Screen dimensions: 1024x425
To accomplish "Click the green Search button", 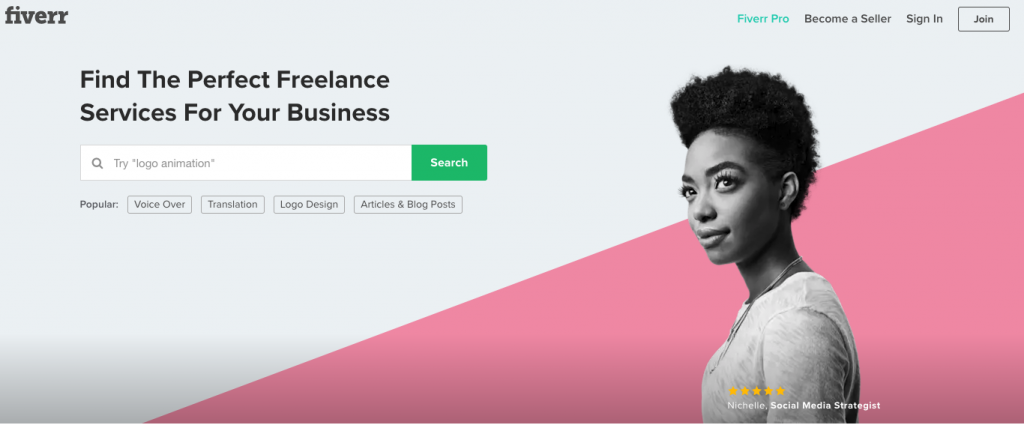I will tap(449, 163).
